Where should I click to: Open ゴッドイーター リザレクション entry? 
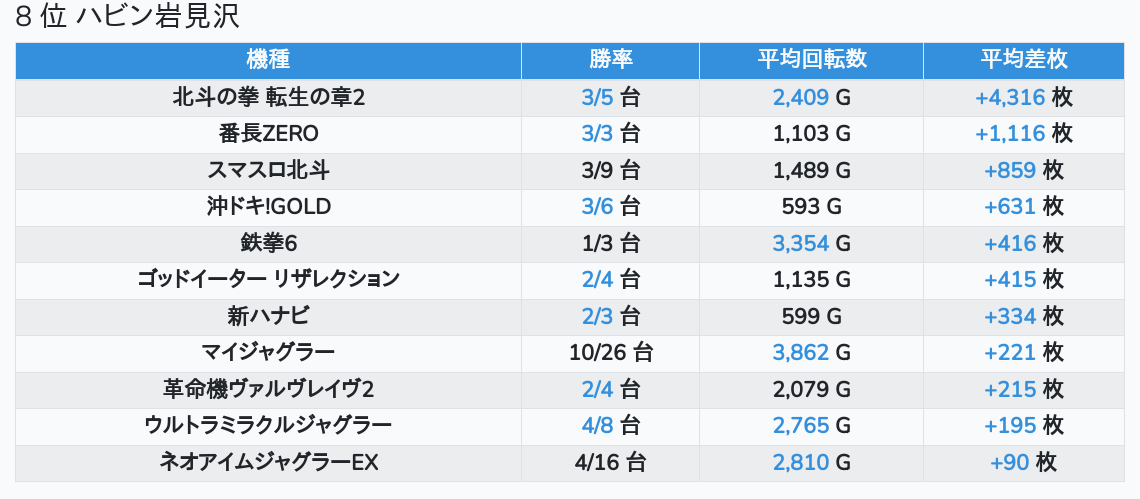coord(268,279)
